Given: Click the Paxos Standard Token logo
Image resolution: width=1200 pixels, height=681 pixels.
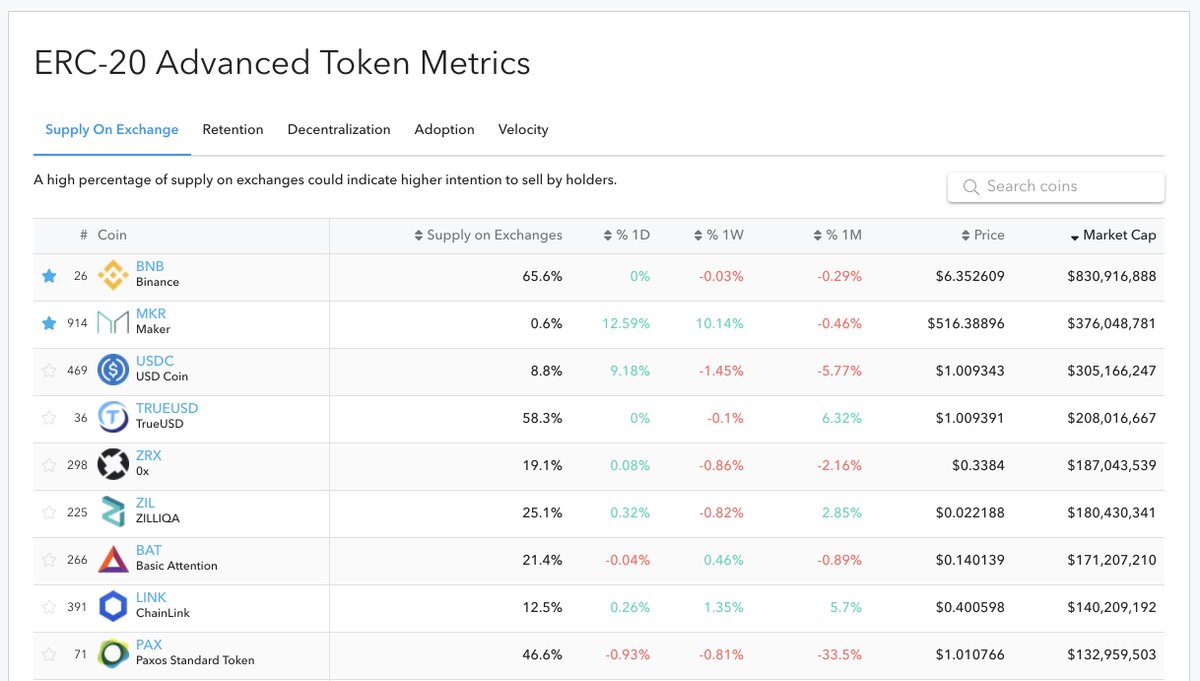Looking at the screenshot, I should 113,655.
